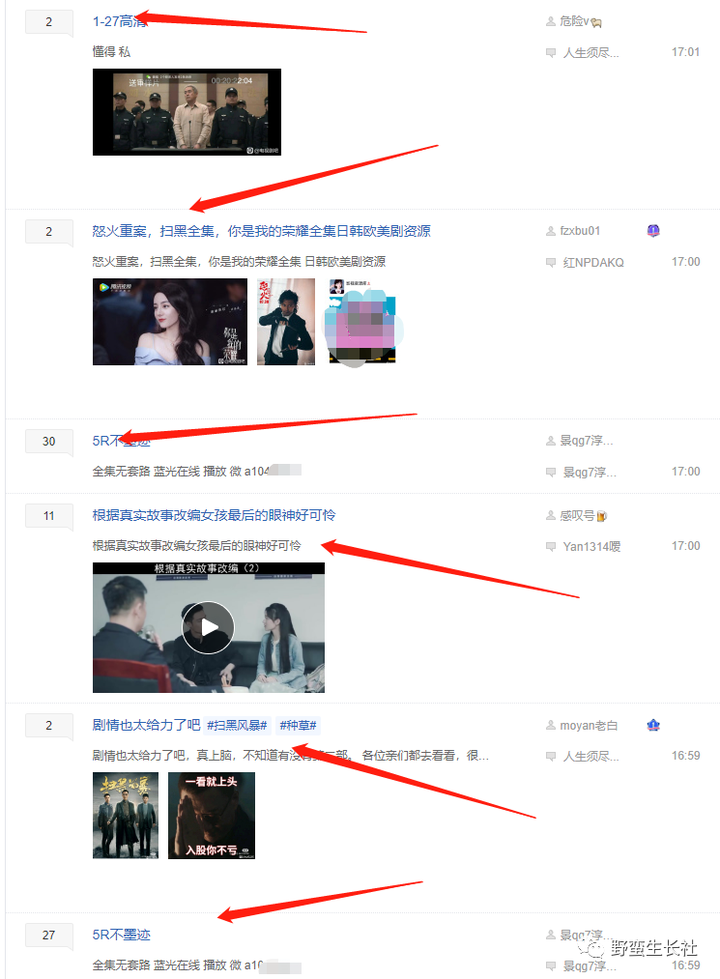This screenshot has width=720, height=979.
Task: Click the reply count 11
Action: point(49,516)
